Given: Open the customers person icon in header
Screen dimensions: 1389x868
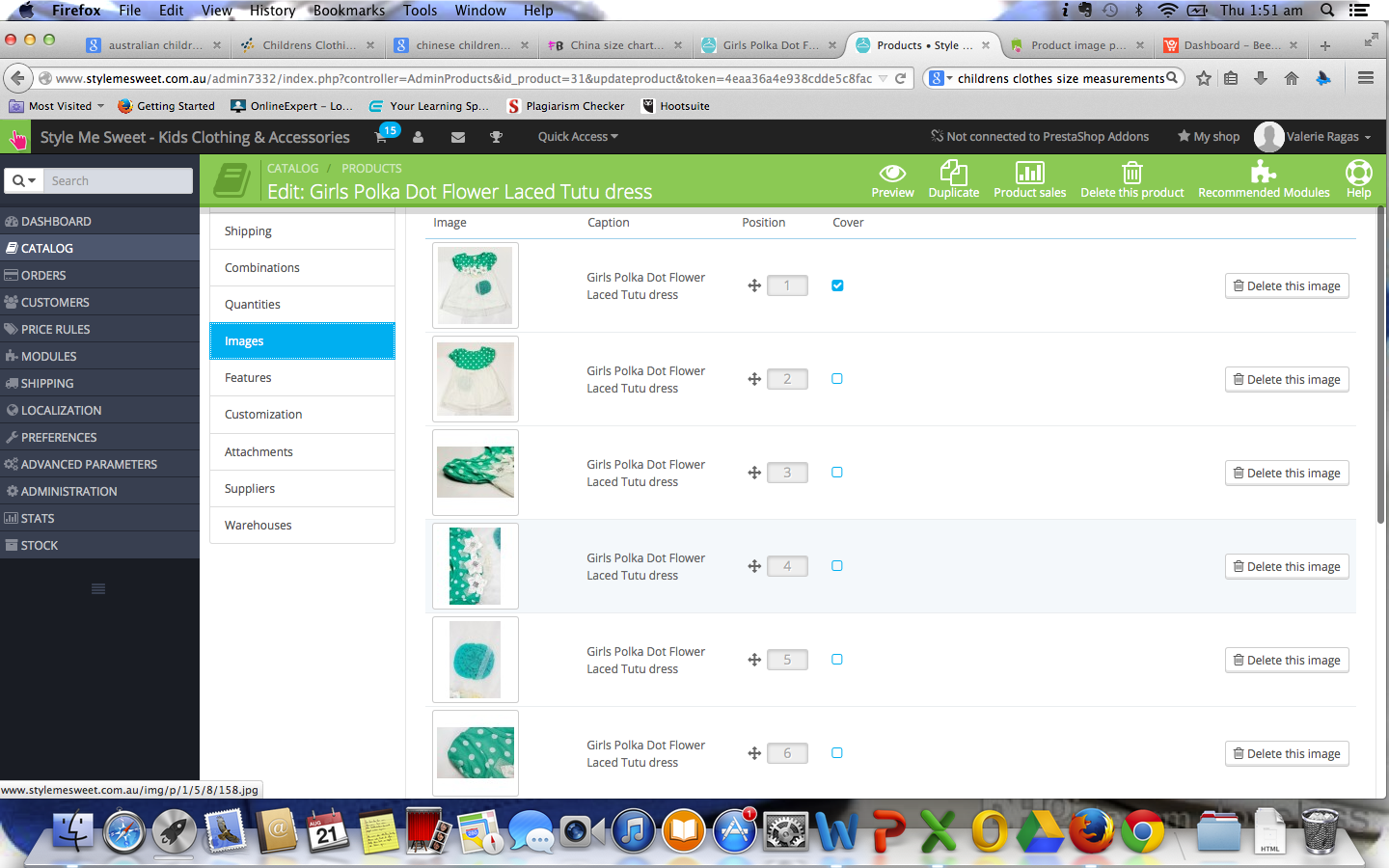Looking at the screenshot, I should coord(418,137).
